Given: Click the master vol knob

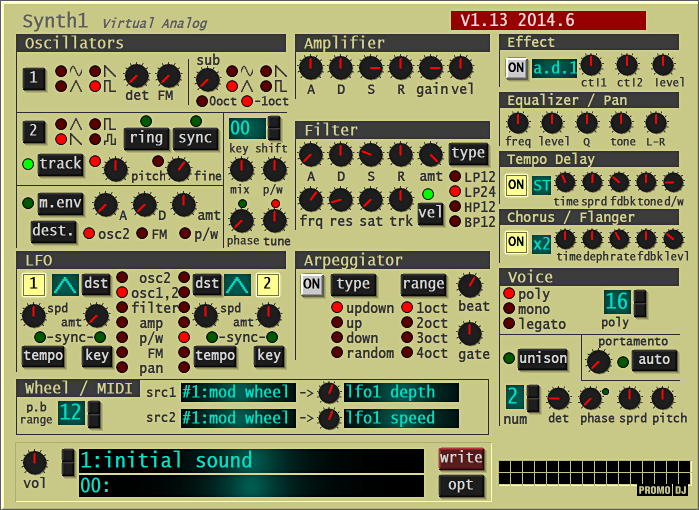Looking at the screenshot, I should point(35,462).
